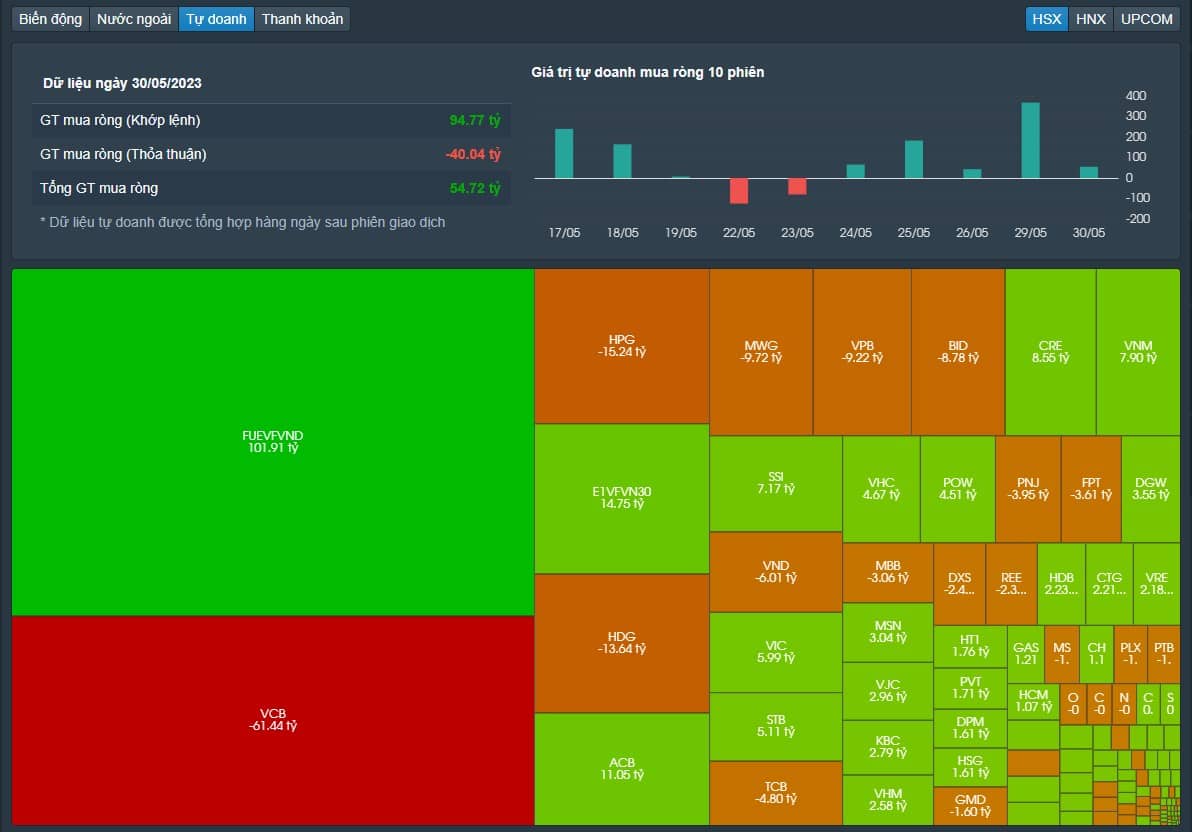
Task: Click the VHC 4.67 tỷ cell
Action: click(x=881, y=489)
